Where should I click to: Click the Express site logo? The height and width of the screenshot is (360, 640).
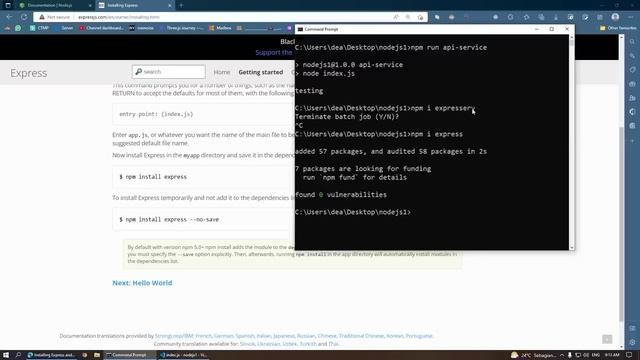pyautogui.click(x=29, y=73)
